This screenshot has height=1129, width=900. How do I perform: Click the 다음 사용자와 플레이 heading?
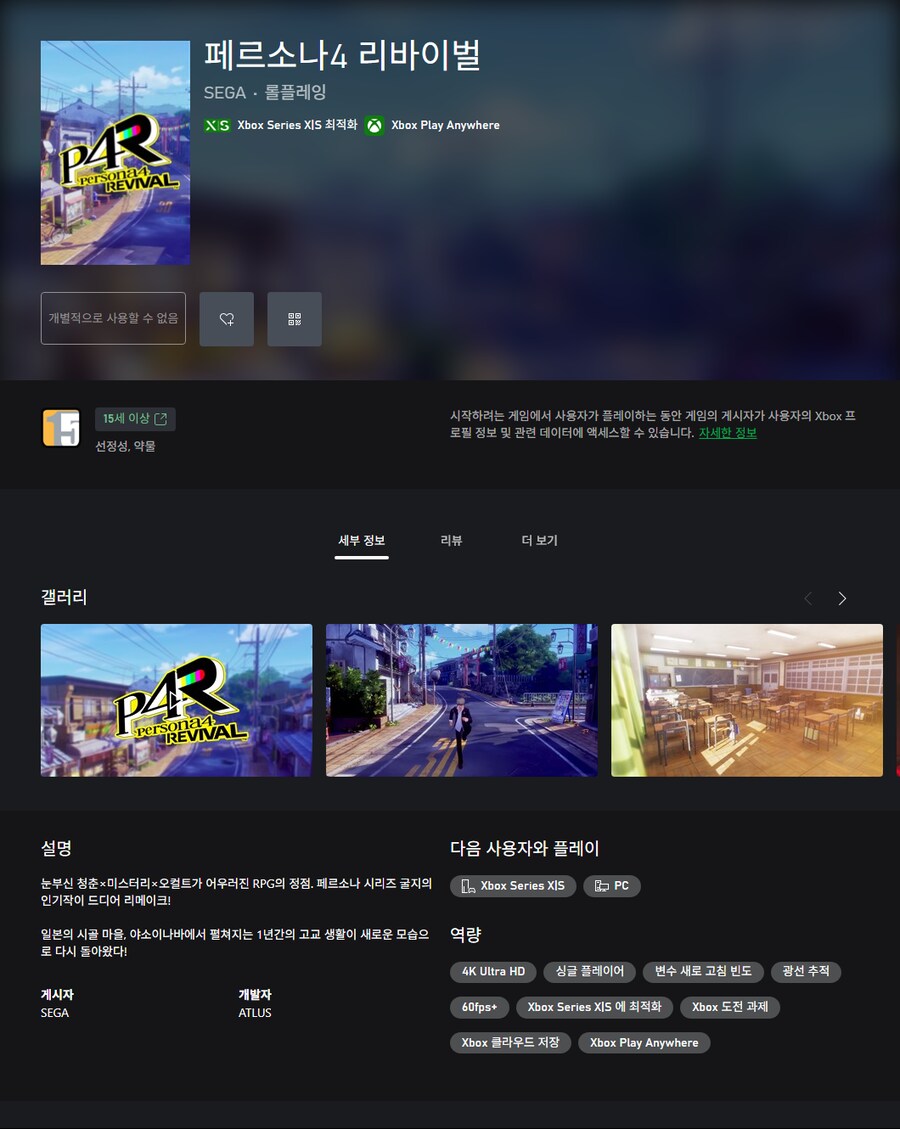[x=525, y=848]
